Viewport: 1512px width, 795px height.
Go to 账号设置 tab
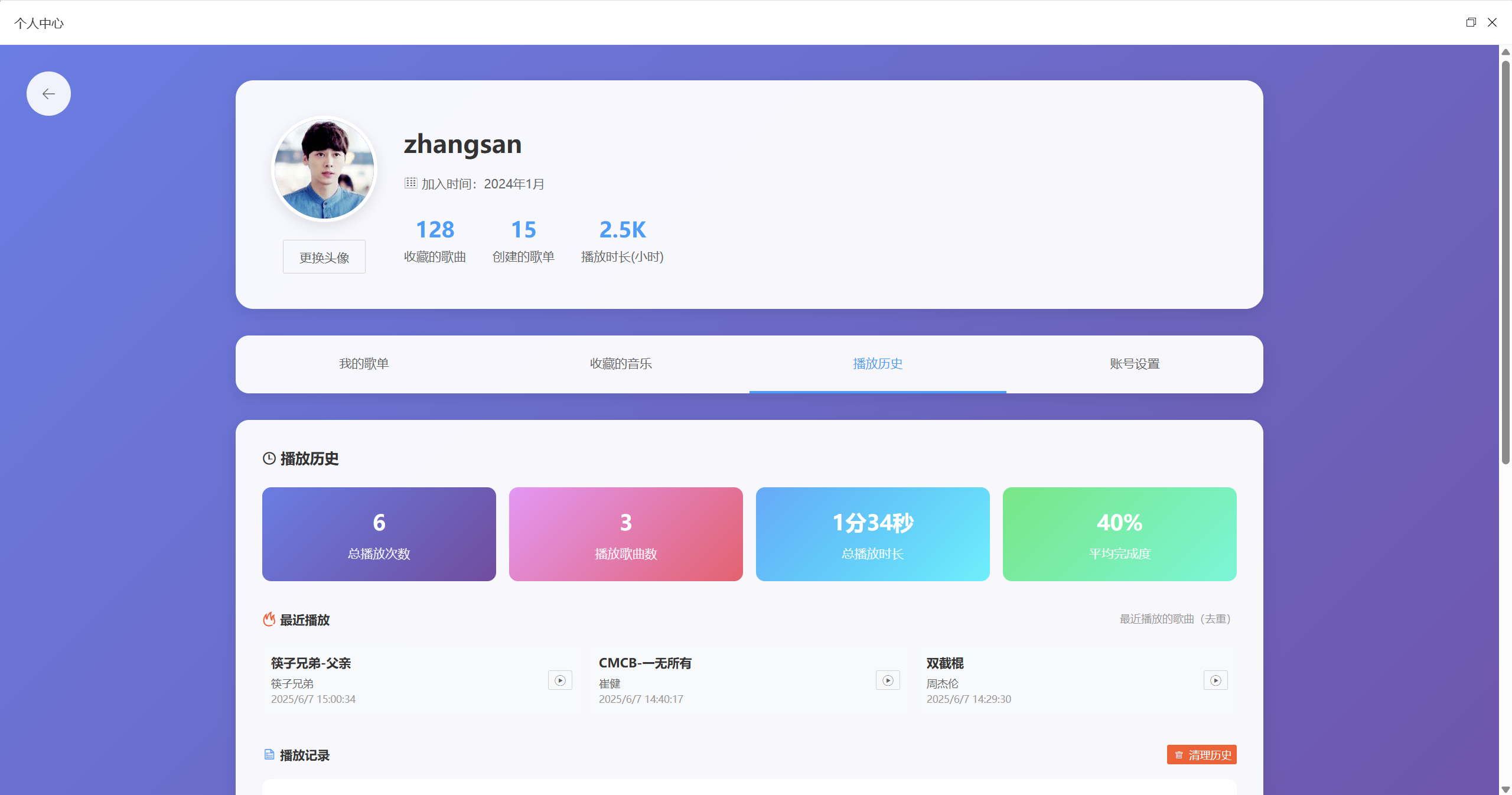(x=1135, y=364)
